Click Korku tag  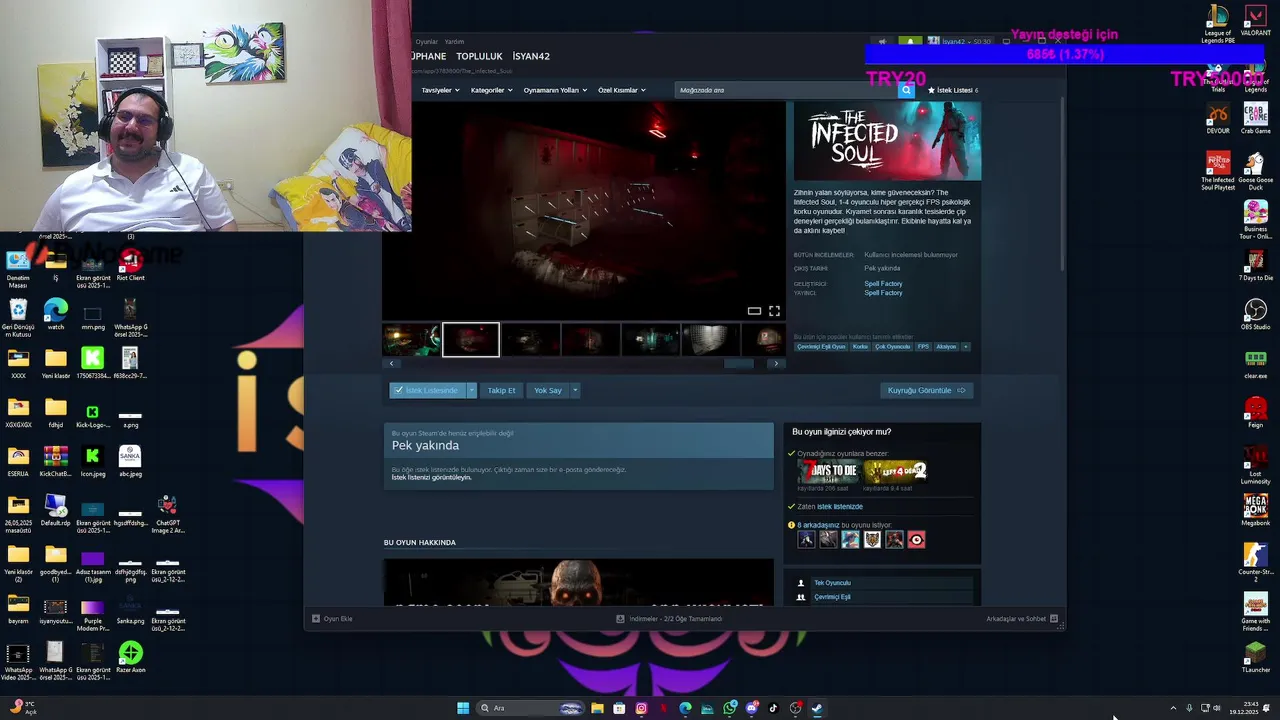(860, 347)
